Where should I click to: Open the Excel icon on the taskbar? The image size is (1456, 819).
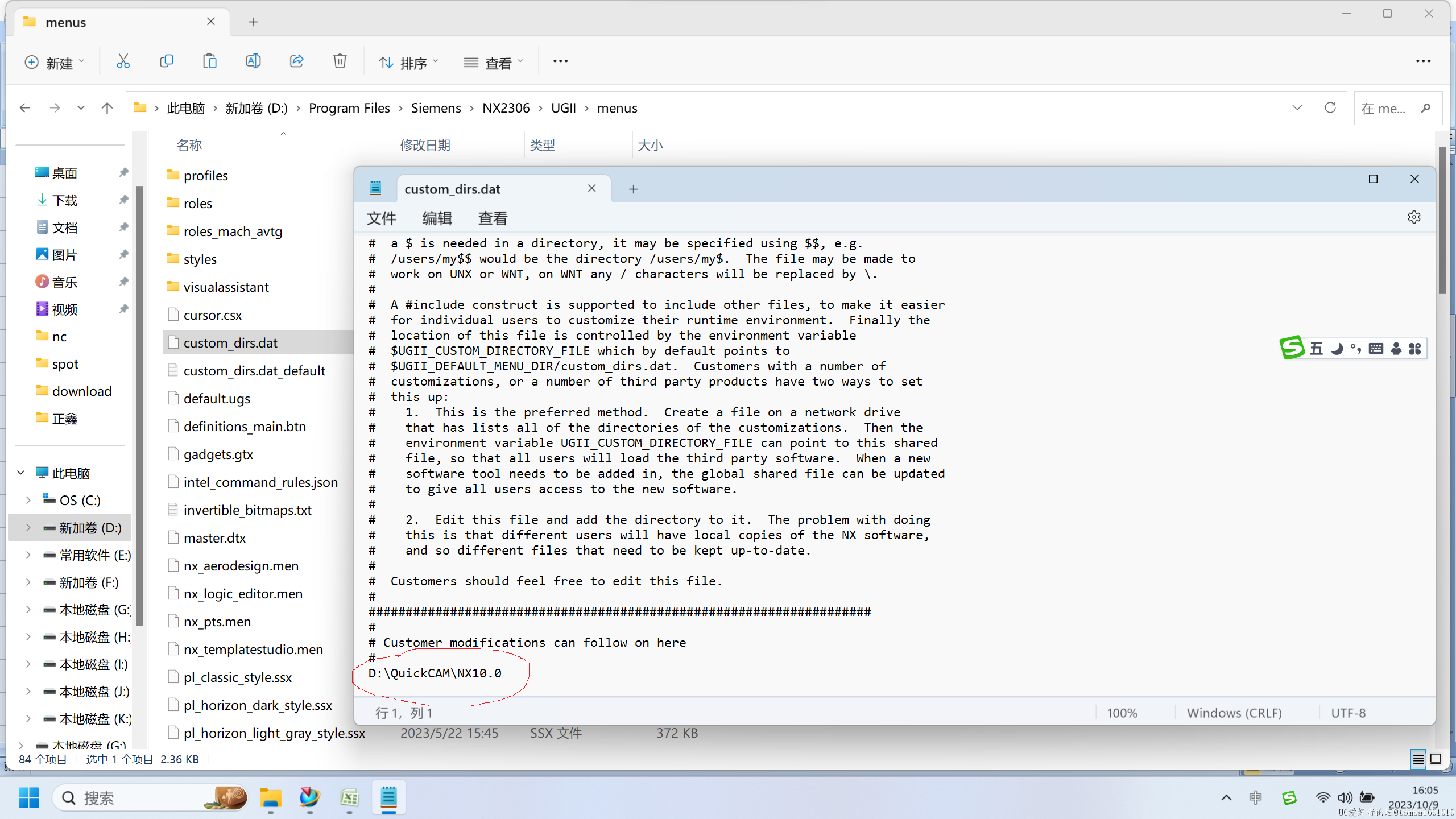pyautogui.click(x=349, y=797)
